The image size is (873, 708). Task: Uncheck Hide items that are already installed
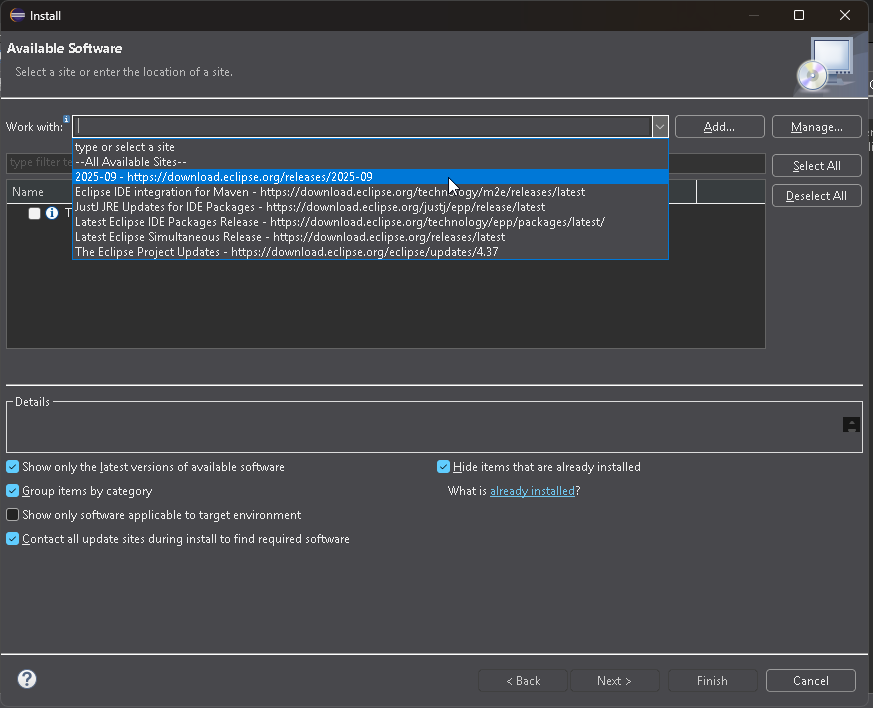point(443,466)
